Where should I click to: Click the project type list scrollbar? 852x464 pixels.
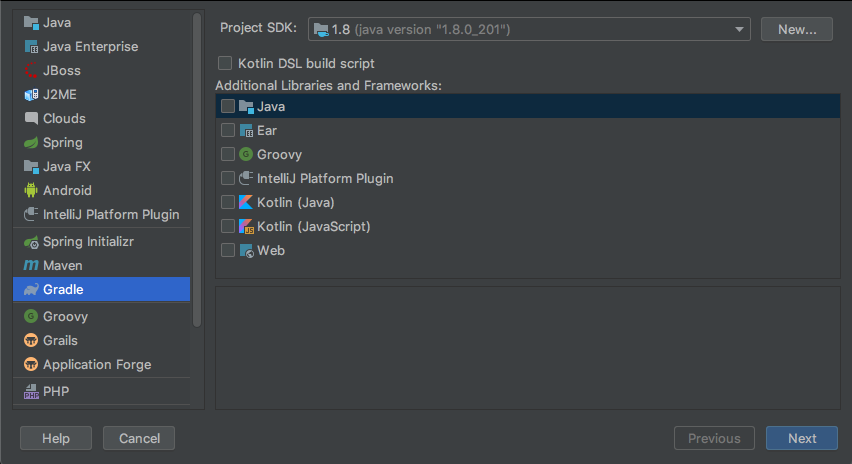click(x=197, y=170)
